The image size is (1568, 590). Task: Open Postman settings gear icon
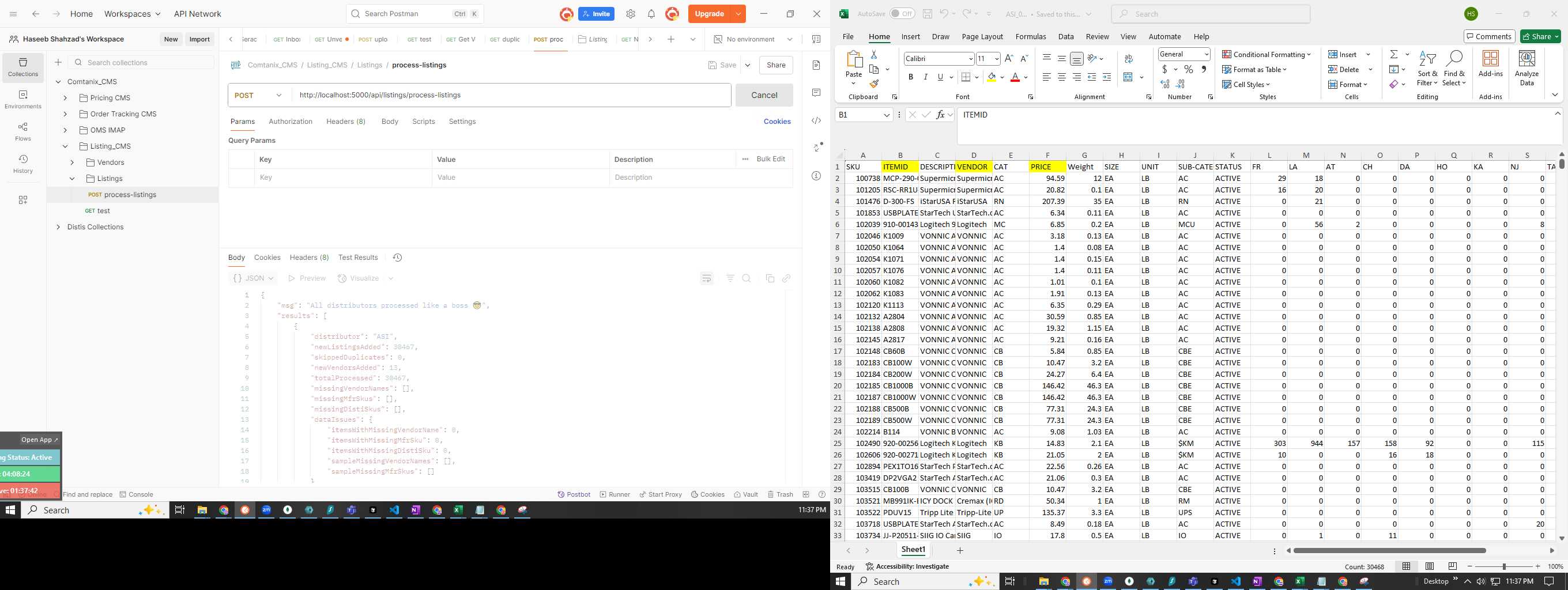tap(631, 14)
